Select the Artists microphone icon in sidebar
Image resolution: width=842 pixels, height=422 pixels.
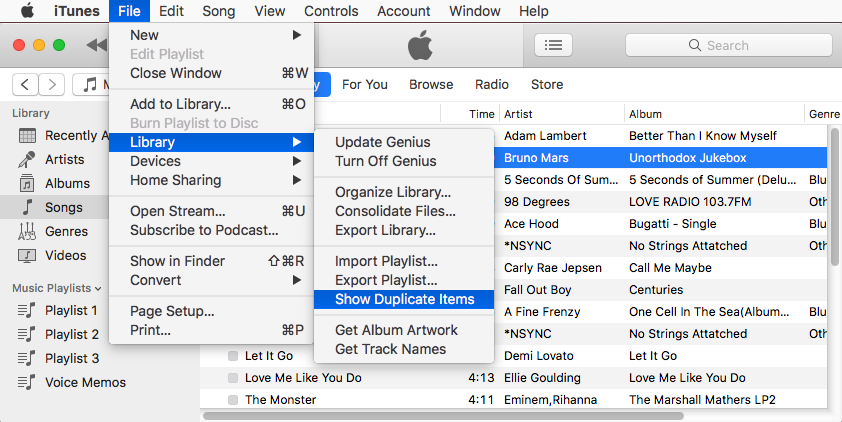click(28, 160)
